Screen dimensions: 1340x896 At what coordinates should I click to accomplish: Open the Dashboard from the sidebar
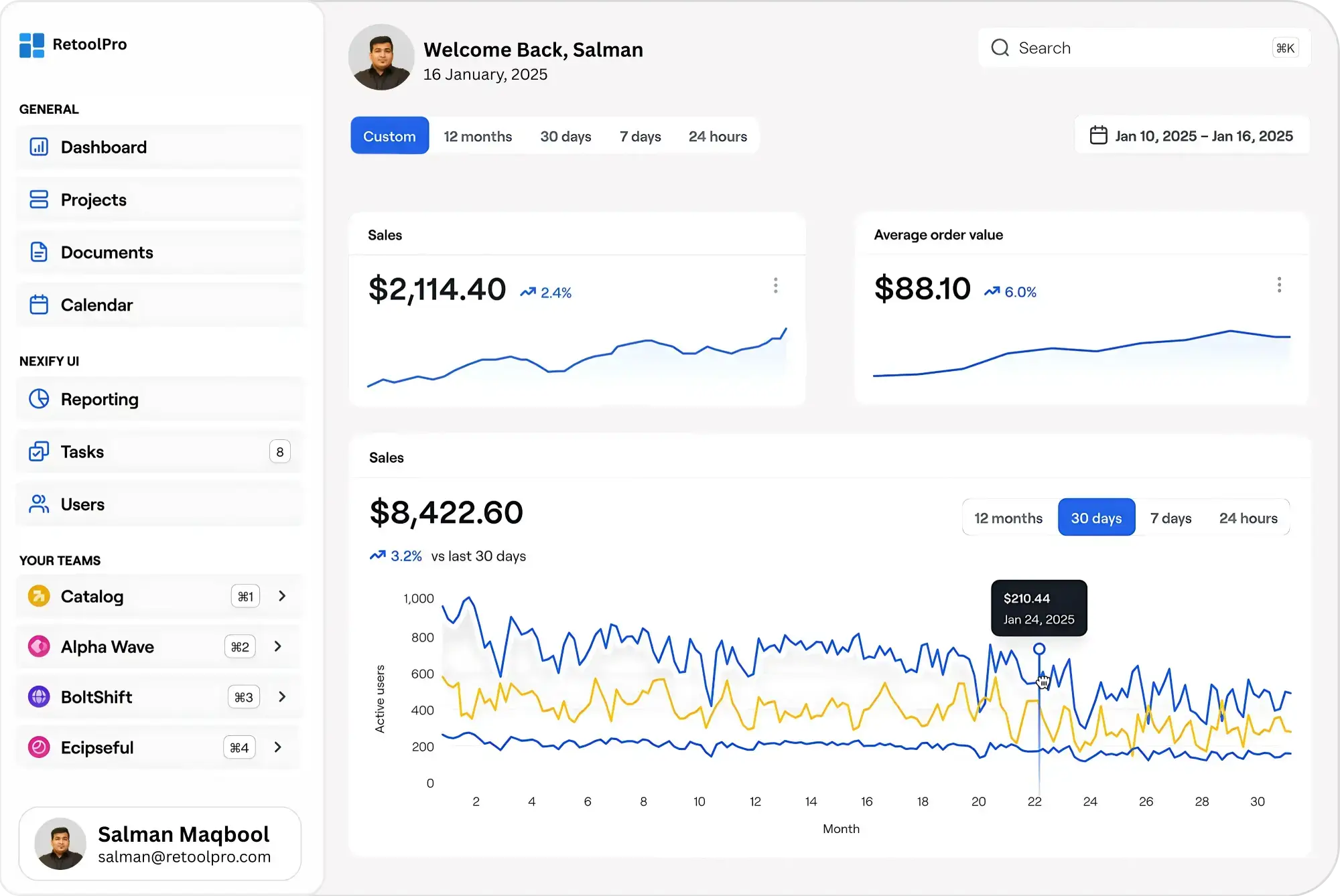104,147
